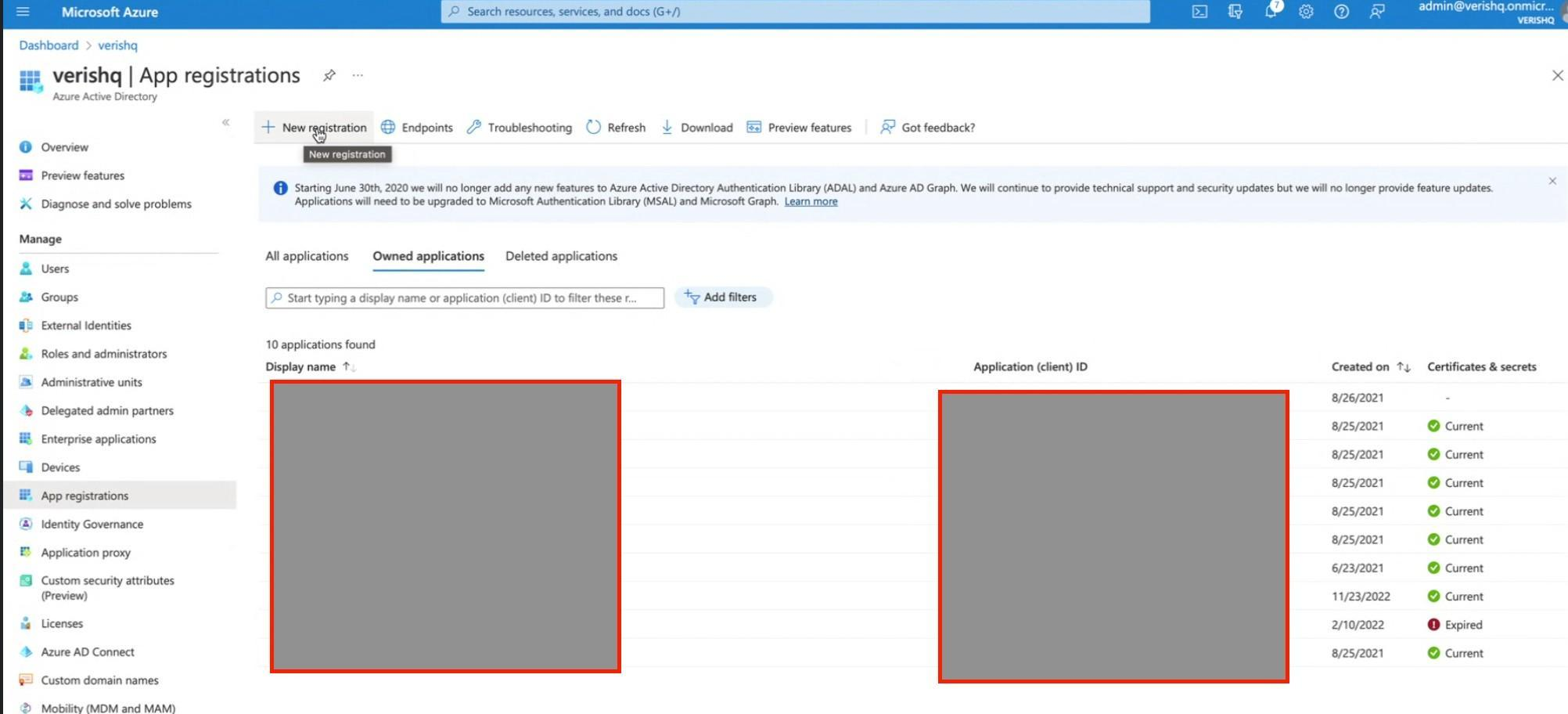Open the feedback icon in the top bar
The image size is (1568, 714).
pos(1376,13)
